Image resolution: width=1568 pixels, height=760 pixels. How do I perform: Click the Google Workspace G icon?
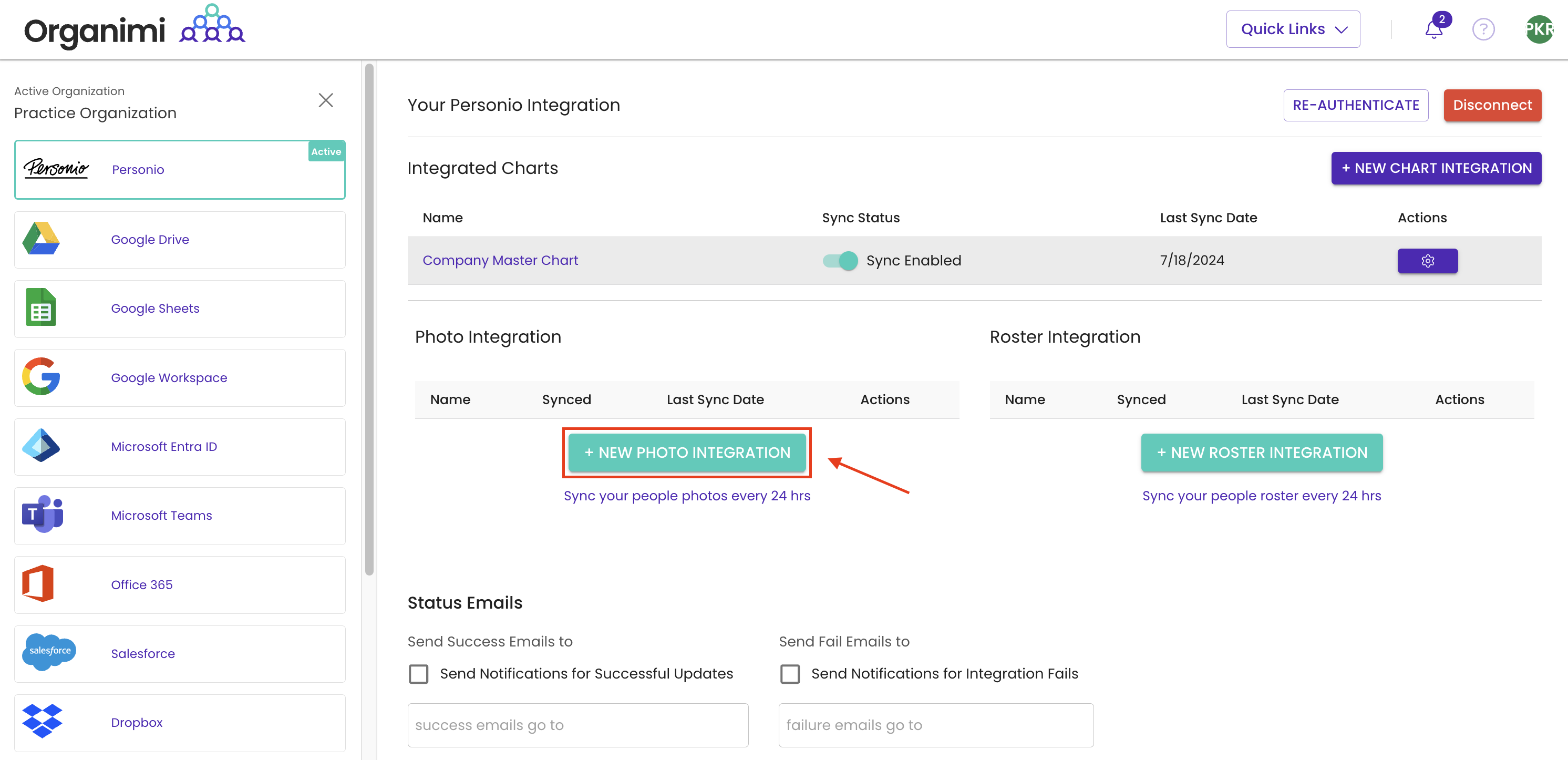pyautogui.click(x=41, y=376)
